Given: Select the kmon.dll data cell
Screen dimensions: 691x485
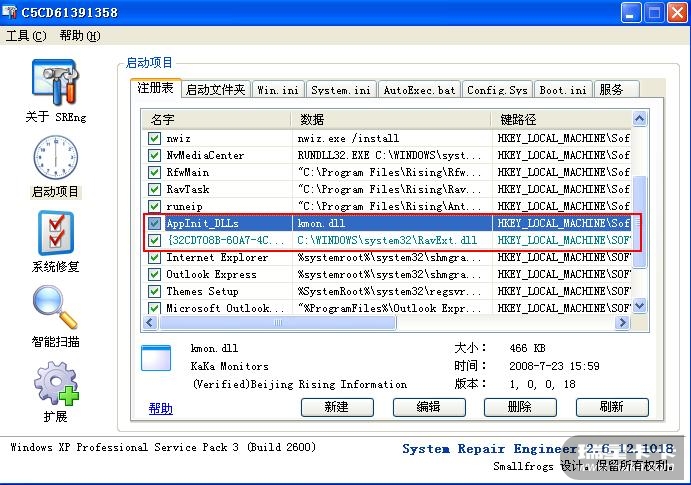Looking at the screenshot, I should coord(392,223).
